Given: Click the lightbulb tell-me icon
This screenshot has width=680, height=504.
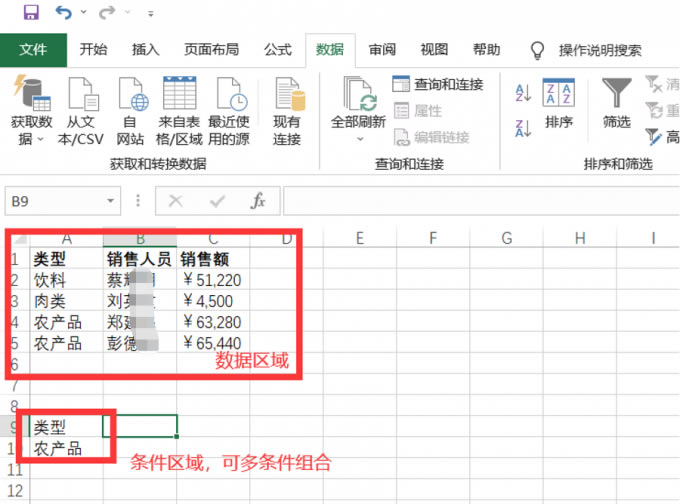Looking at the screenshot, I should click(537, 50).
